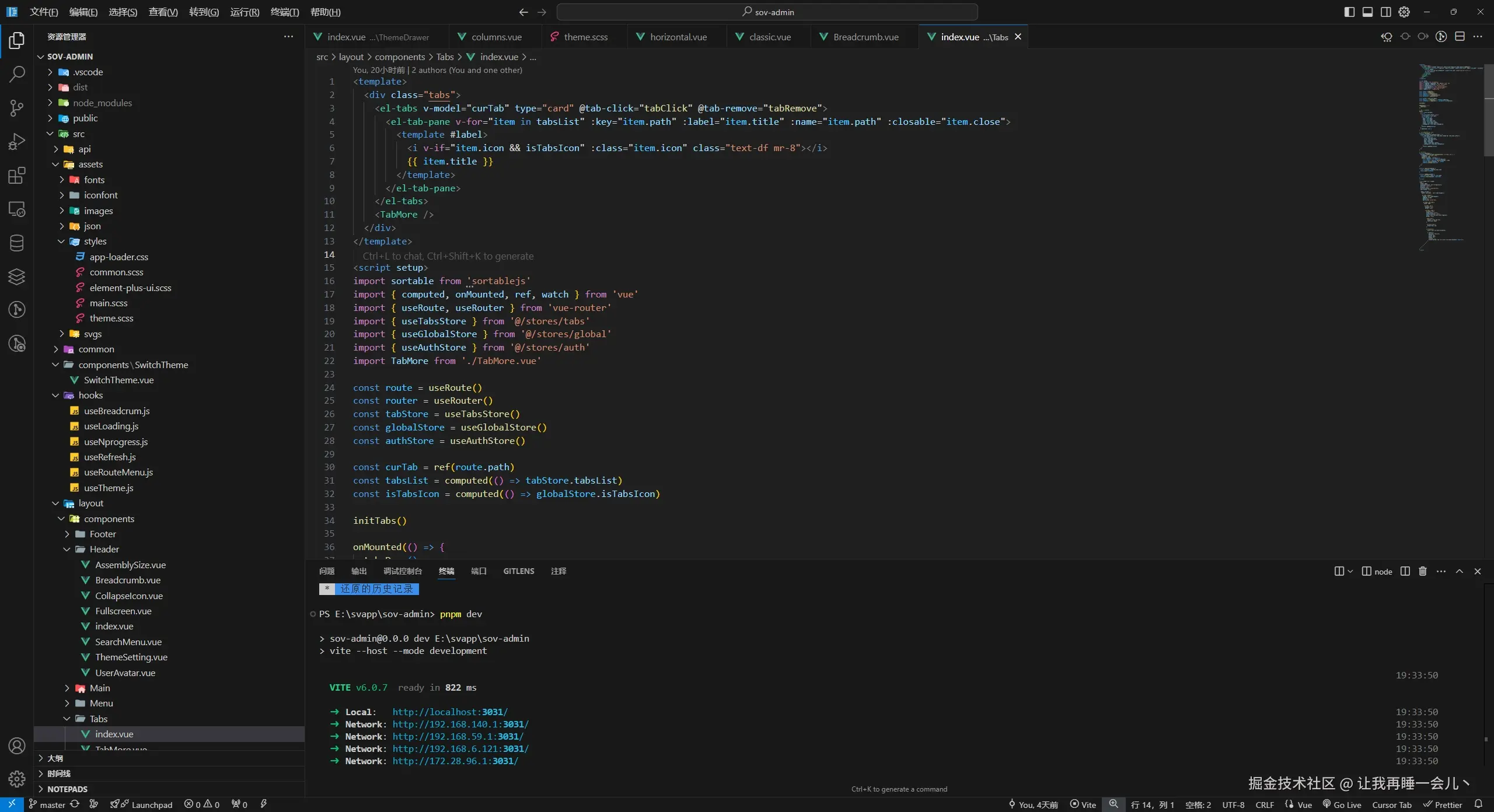Expand the node_modules folder
The image size is (1494, 812).
coord(102,103)
